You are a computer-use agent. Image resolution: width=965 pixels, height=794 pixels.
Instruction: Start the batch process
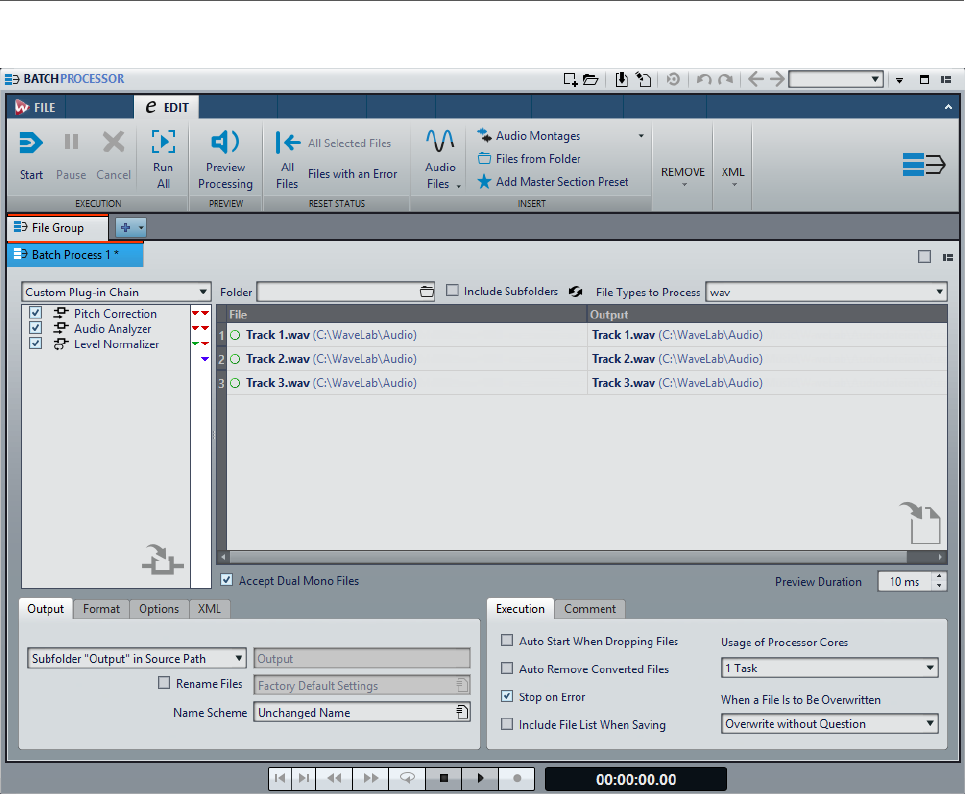pos(31,155)
